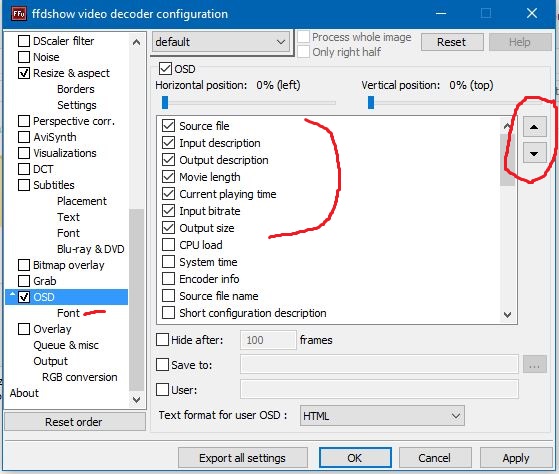559x474 pixels.
Task: Enable the Save to checkbox
Action: (163, 365)
